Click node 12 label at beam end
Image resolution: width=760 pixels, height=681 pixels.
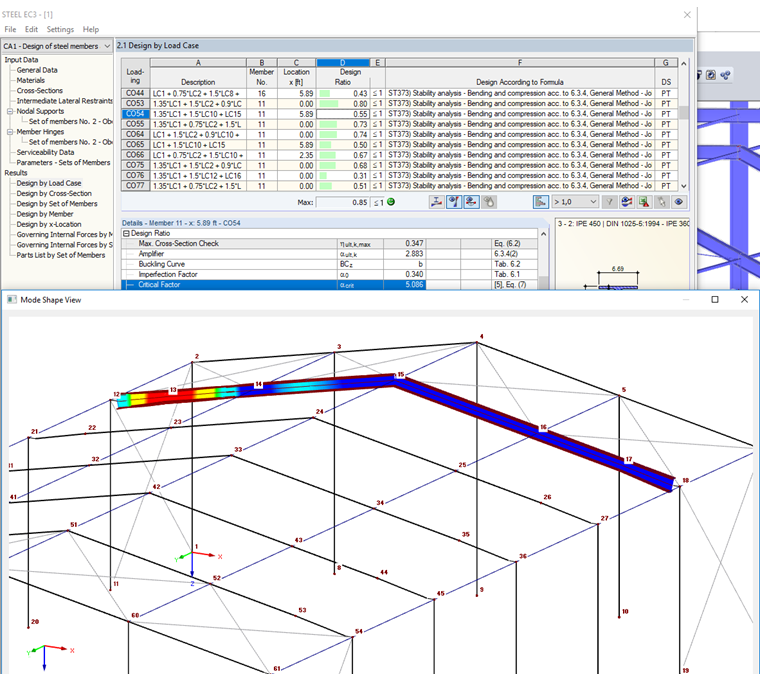pyautogui.click(x=116, y=394)
